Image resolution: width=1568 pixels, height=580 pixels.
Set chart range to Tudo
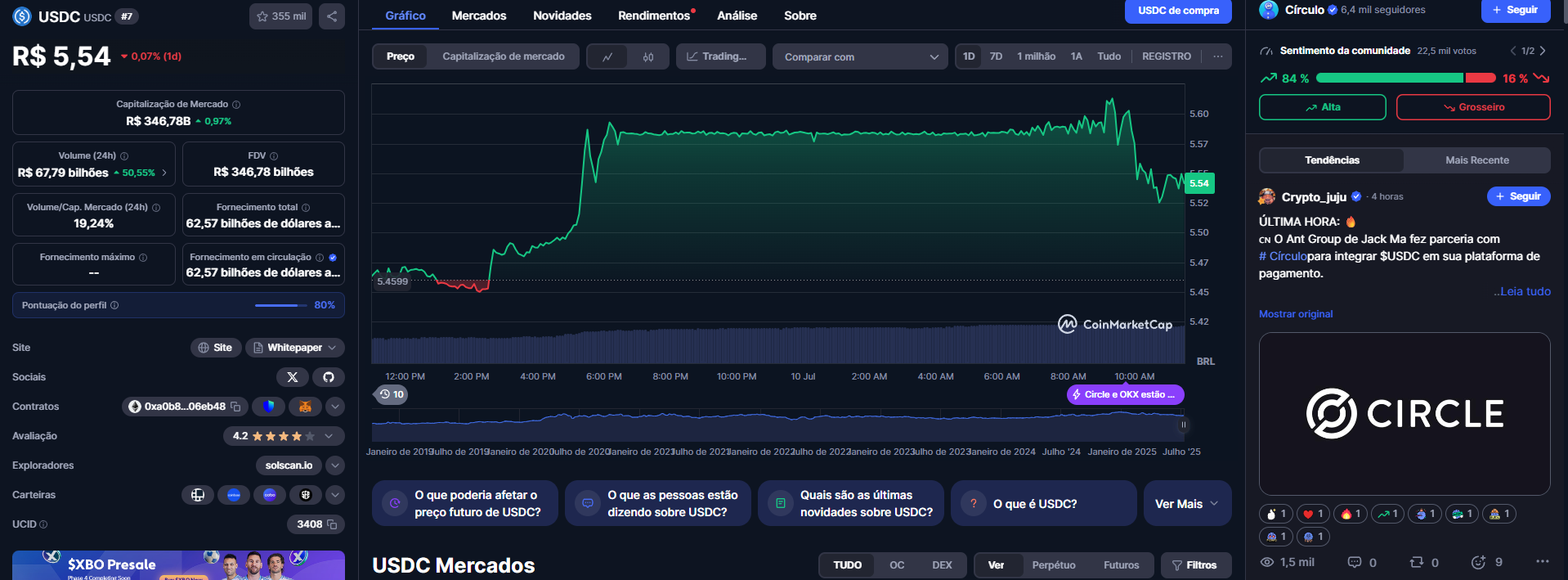(x=1109, y=56)
